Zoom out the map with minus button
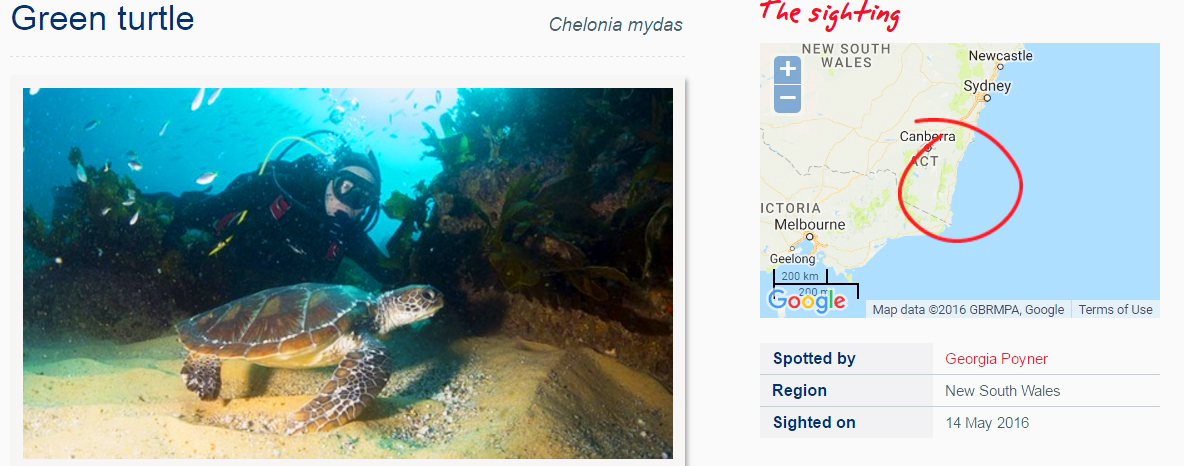 (788, 98)
